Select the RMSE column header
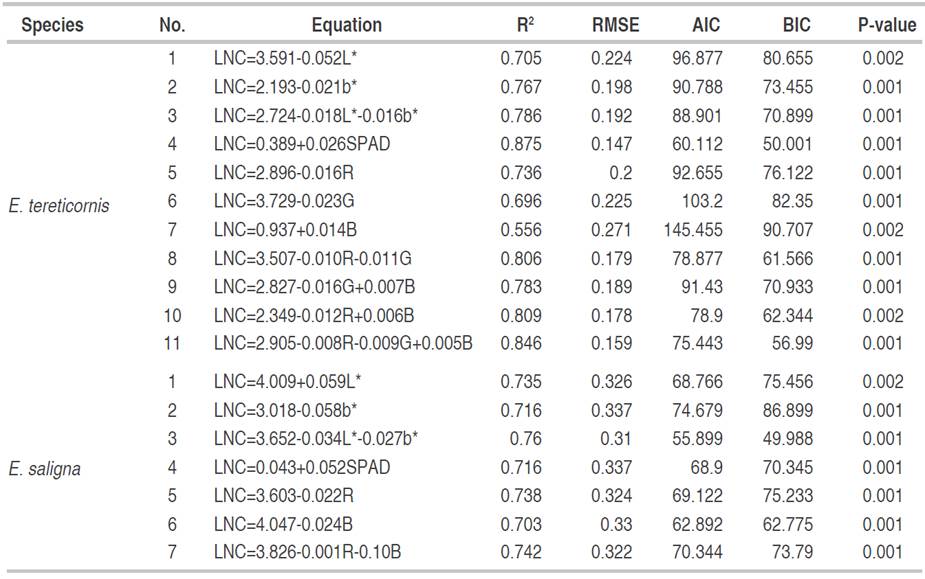The image size is (925, 579). click(x=615, y=25)
